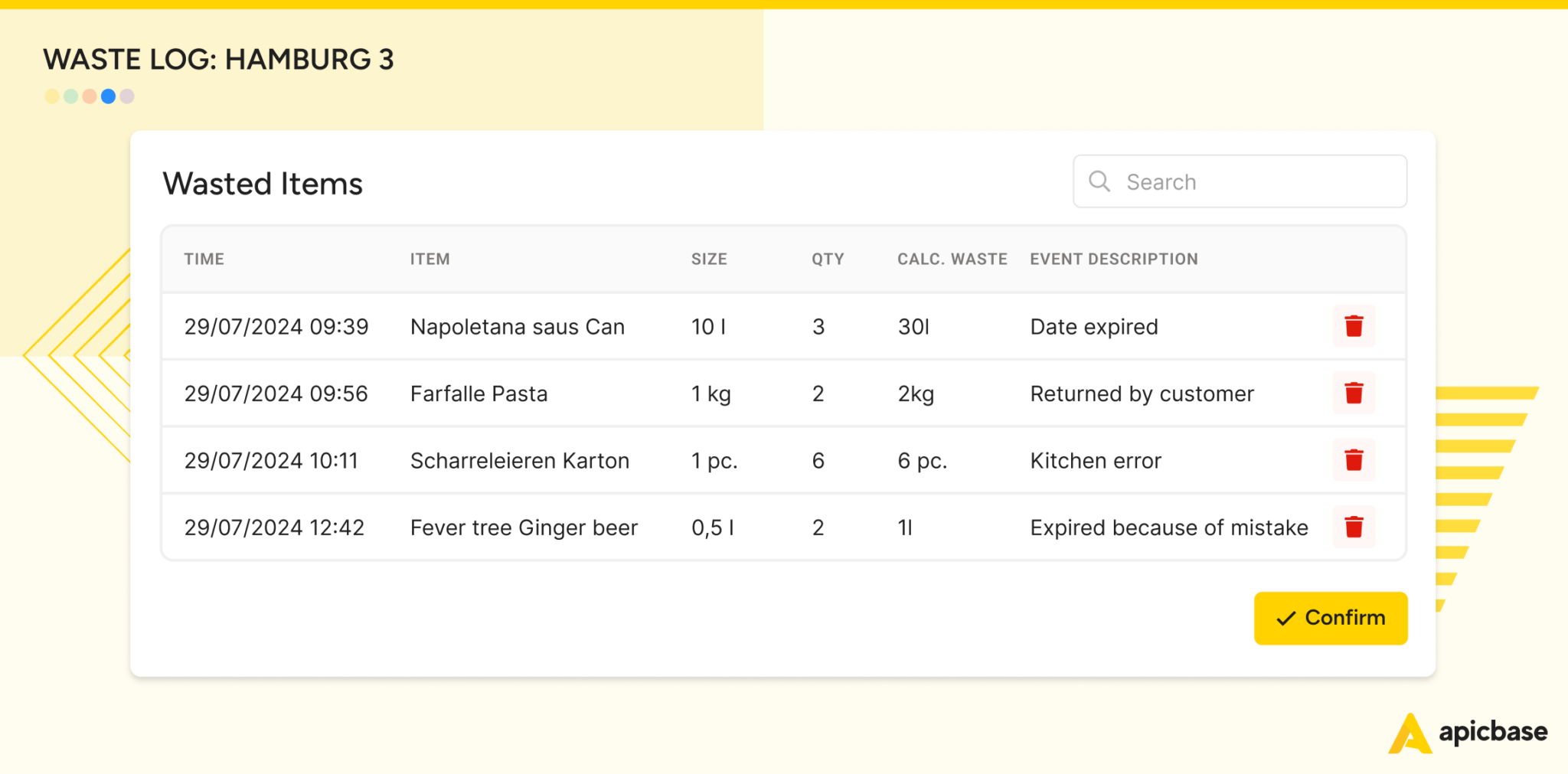
Task: Select the 29/07/2024 12:42 timestamp cell
Action: 274,528
